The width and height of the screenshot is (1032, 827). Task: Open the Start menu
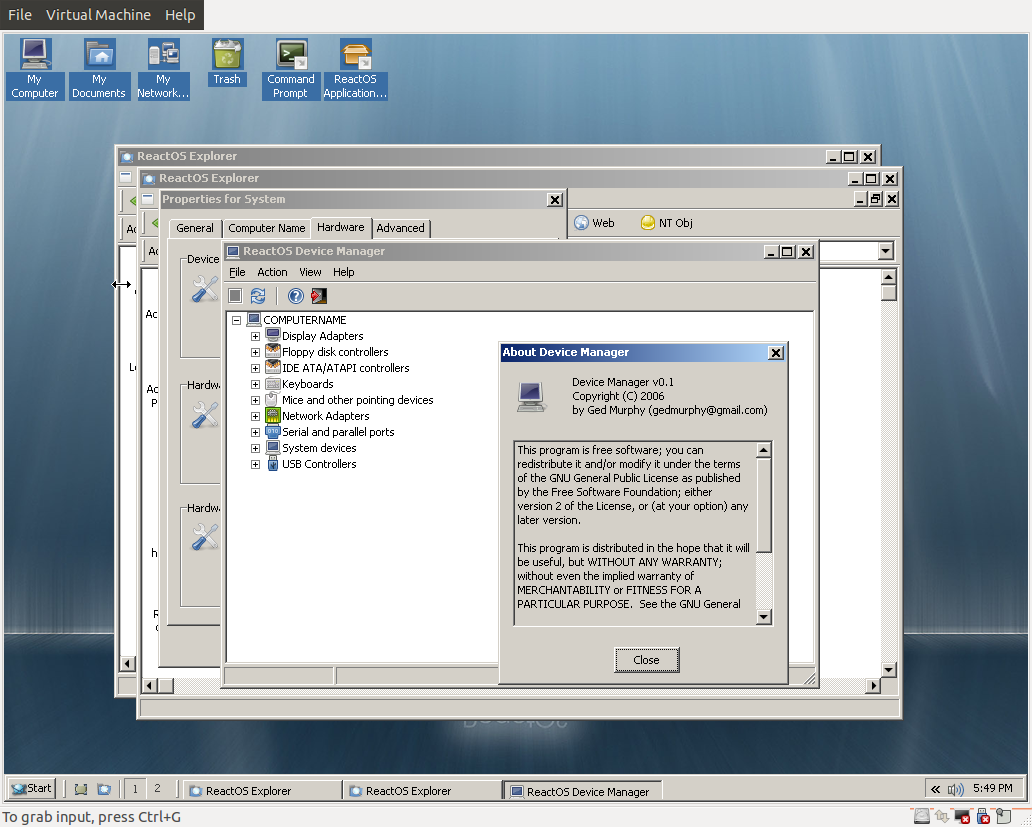point(30,788)
